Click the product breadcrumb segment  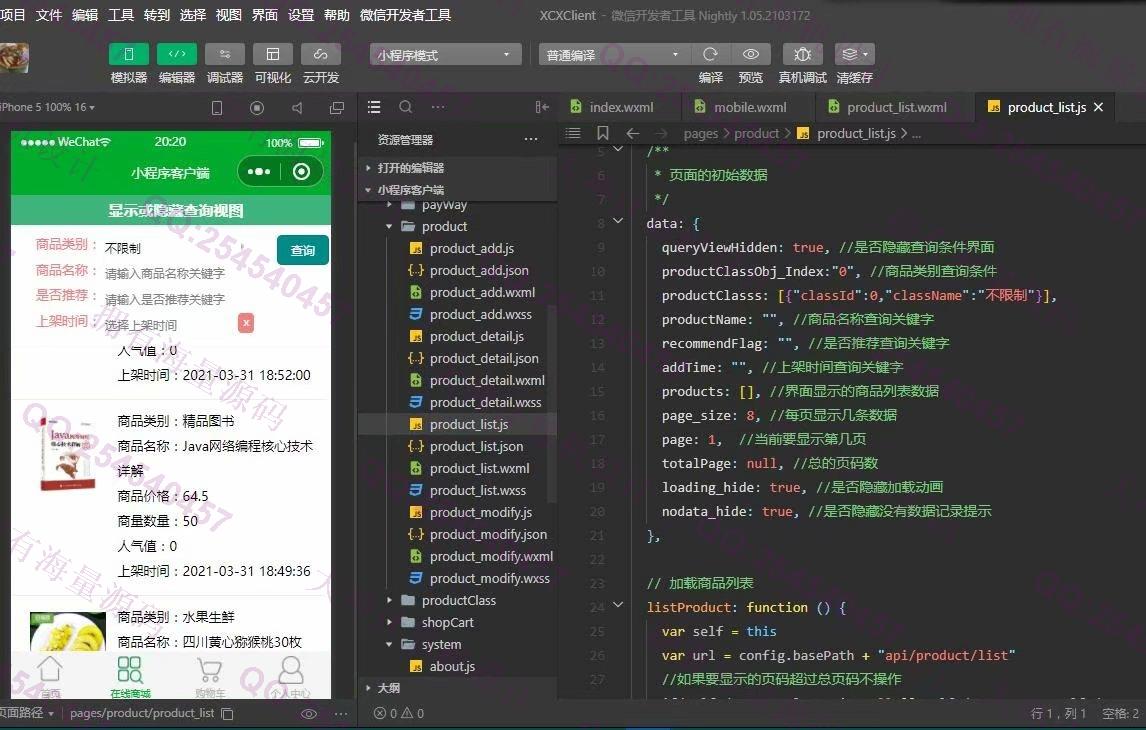(756, 134)
